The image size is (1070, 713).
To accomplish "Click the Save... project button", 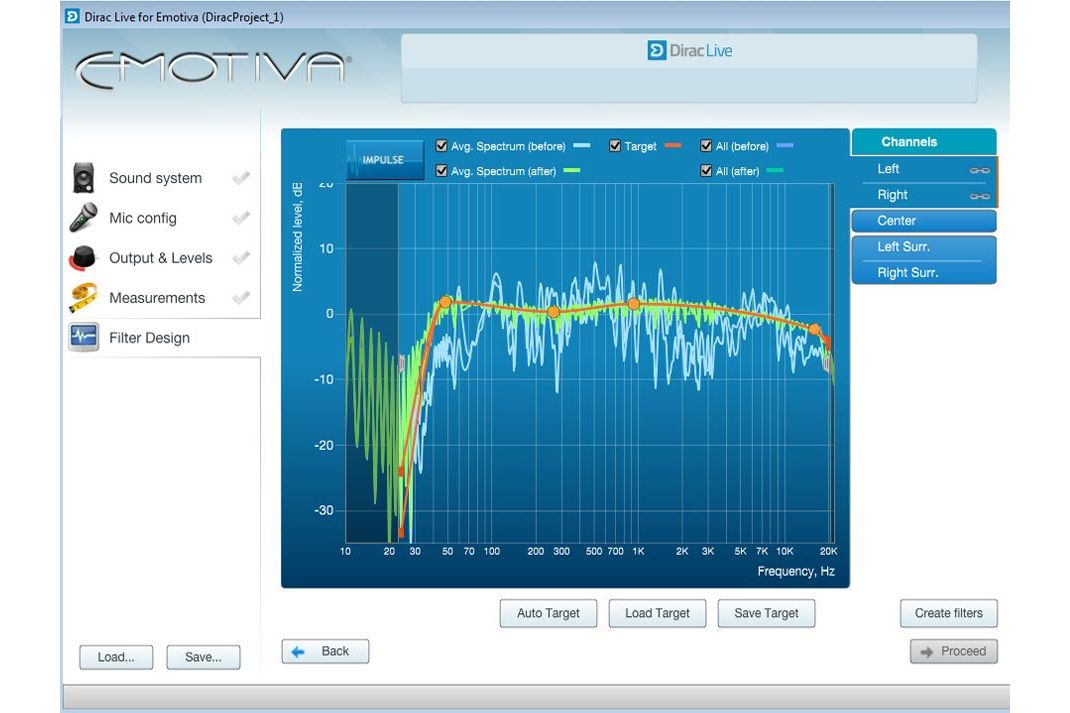I will [x=203, y=657].
